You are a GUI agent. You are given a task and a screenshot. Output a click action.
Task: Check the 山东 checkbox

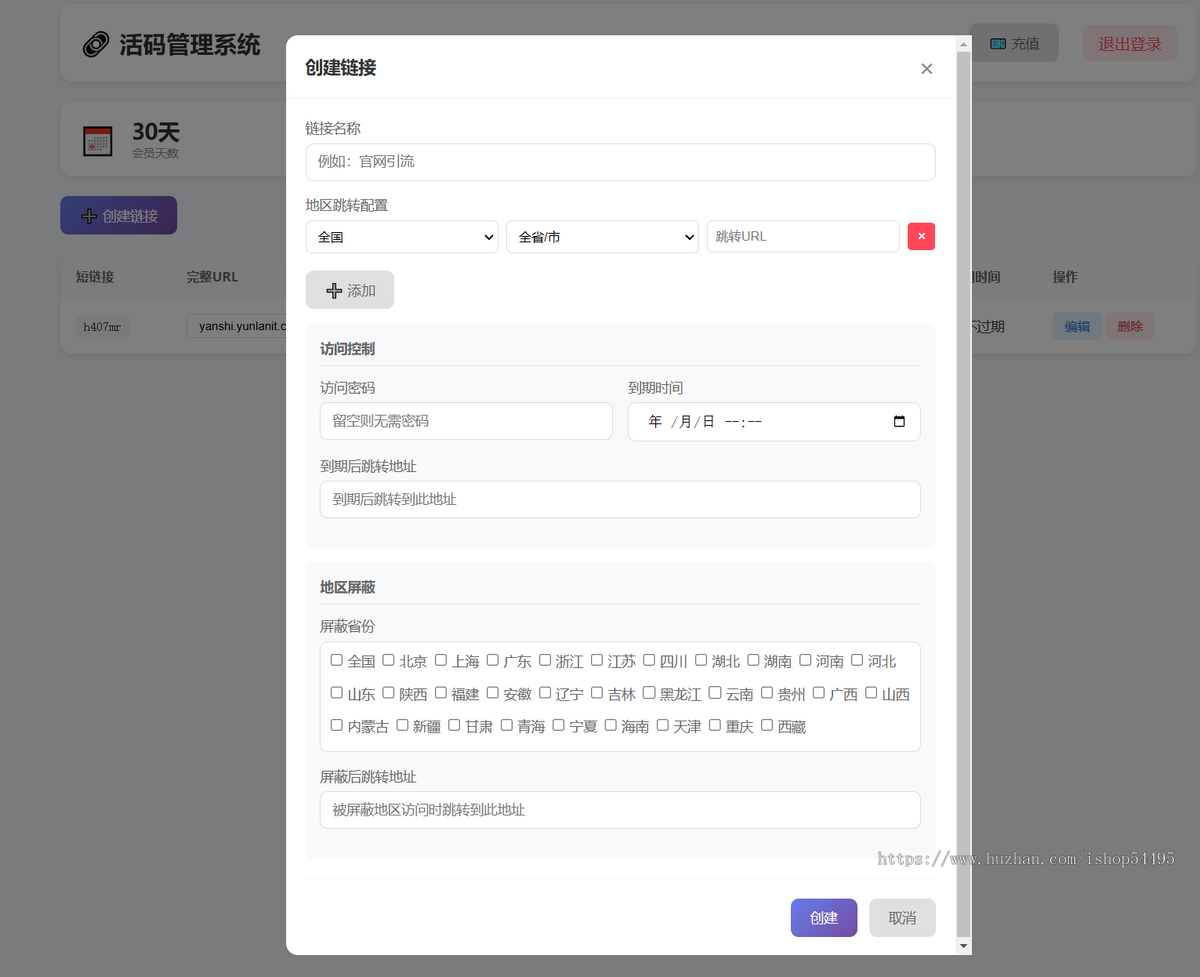pos(337,692)
